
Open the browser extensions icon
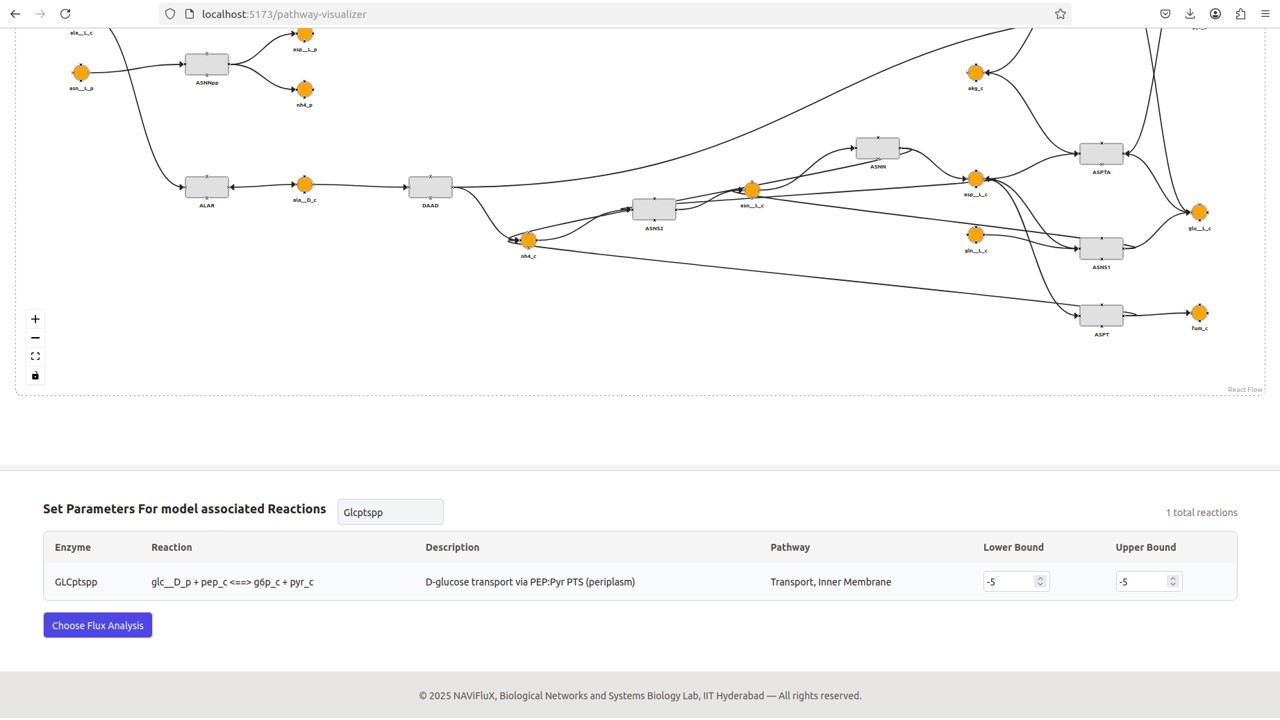1240,14
